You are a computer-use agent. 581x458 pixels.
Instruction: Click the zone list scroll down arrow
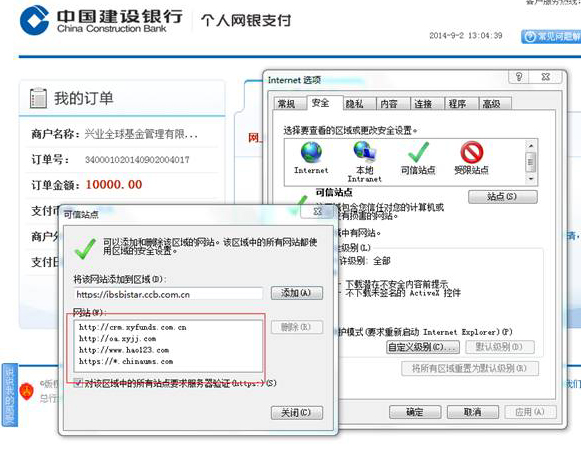point(531,179)
